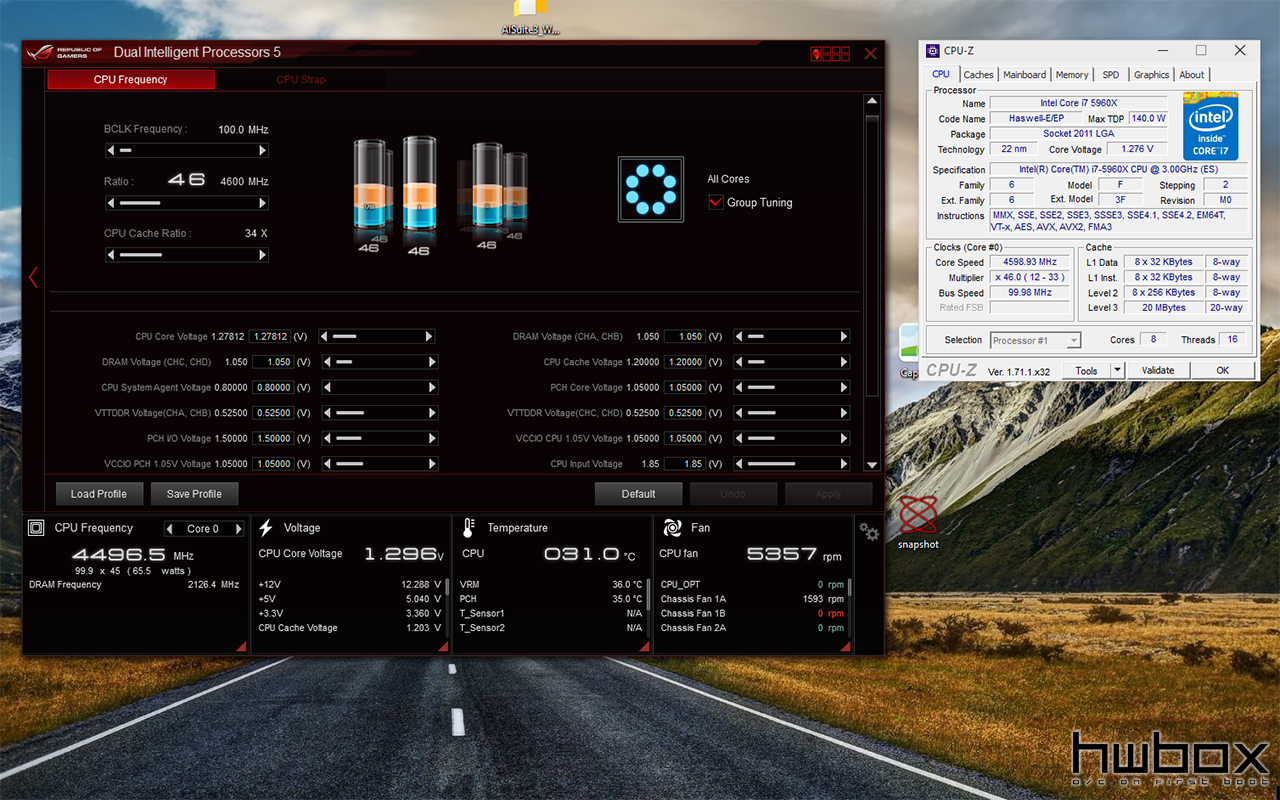Click the CPU Core Voltage input field

(x=271, y=337)
